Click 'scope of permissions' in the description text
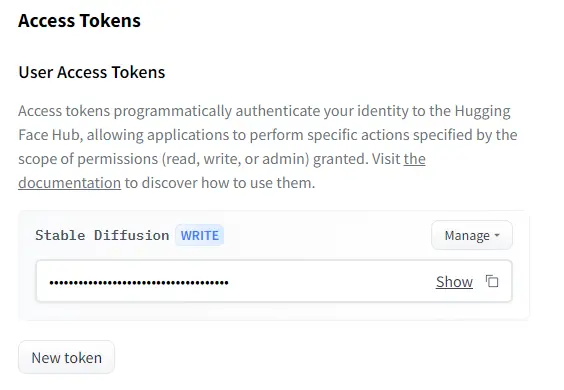Viewport: 564px width, 390px height. click(88, 159)
